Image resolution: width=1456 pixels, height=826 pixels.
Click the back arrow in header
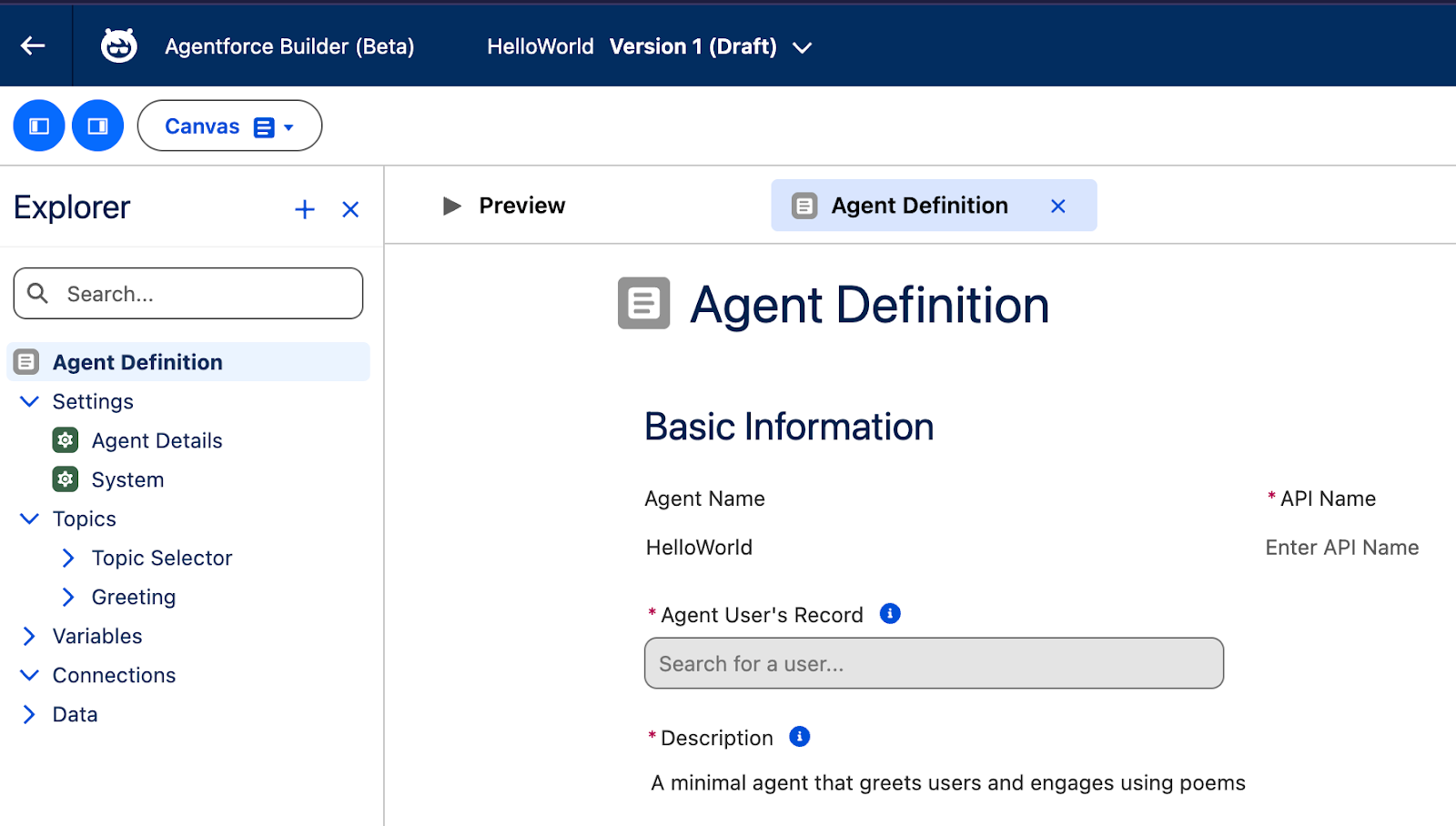(34, 45)
